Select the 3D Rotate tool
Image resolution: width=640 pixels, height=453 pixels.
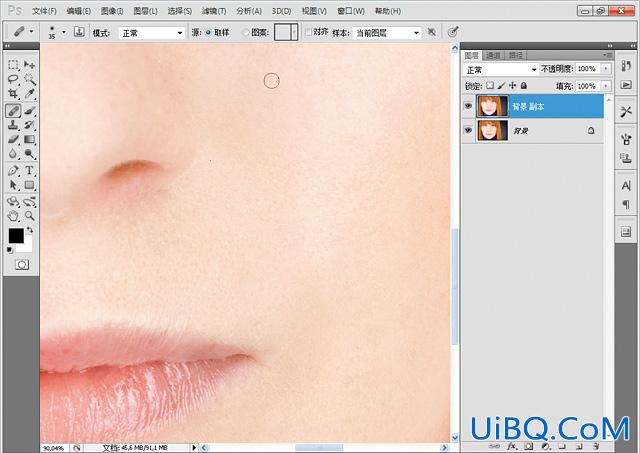[13, 201]
